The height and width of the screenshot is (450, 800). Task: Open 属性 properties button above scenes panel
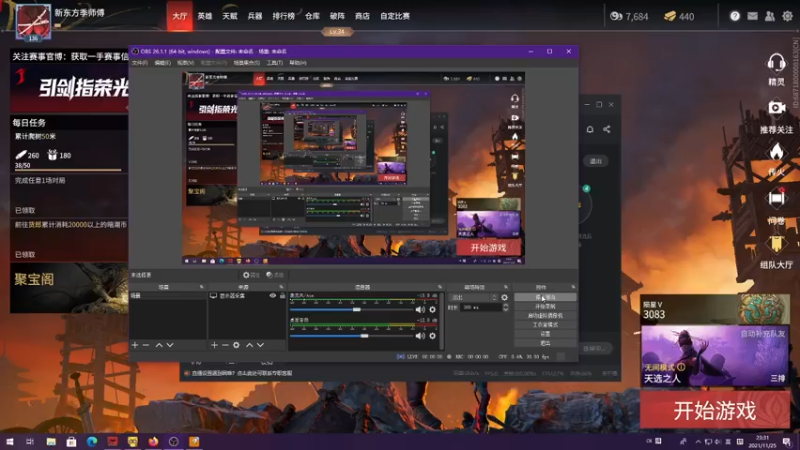coord(251,275)
